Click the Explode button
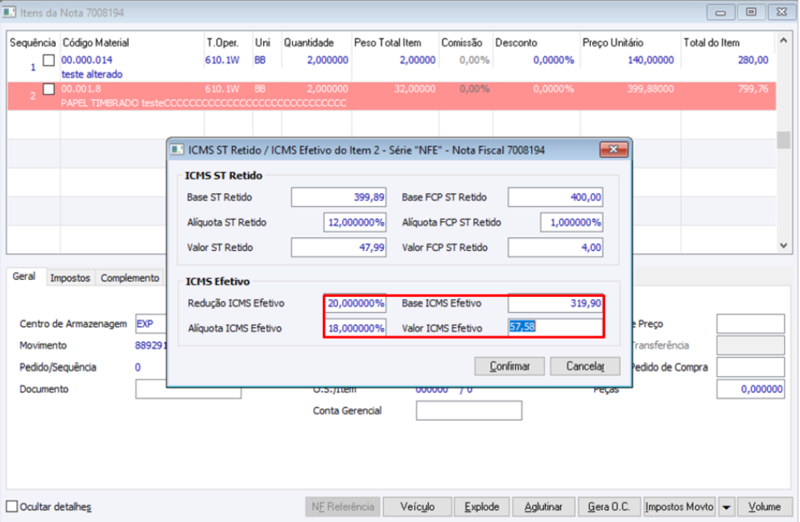800x522 pixels. pyautogui.click(x=482, y=507)
